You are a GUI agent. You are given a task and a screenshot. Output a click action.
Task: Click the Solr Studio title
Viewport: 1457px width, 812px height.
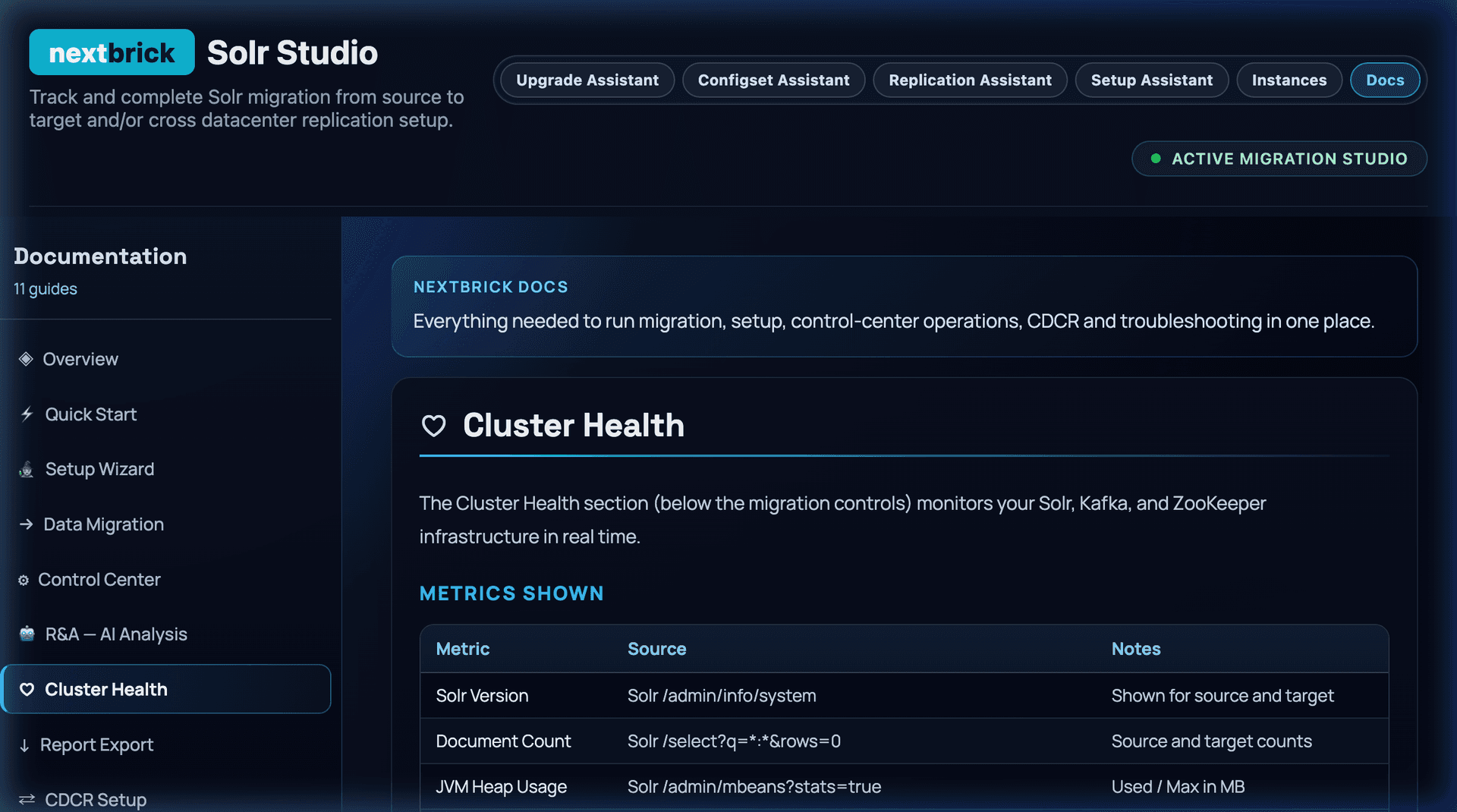(x=292, y=53)
